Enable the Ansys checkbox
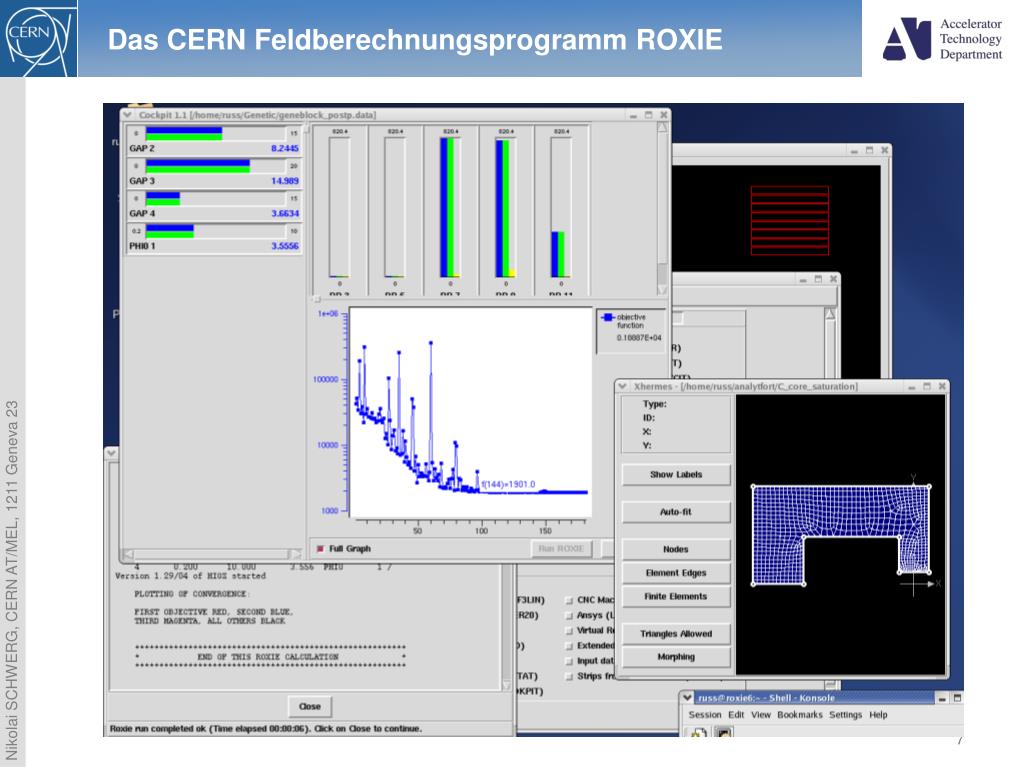1023x767 pixels. (569, 615)
